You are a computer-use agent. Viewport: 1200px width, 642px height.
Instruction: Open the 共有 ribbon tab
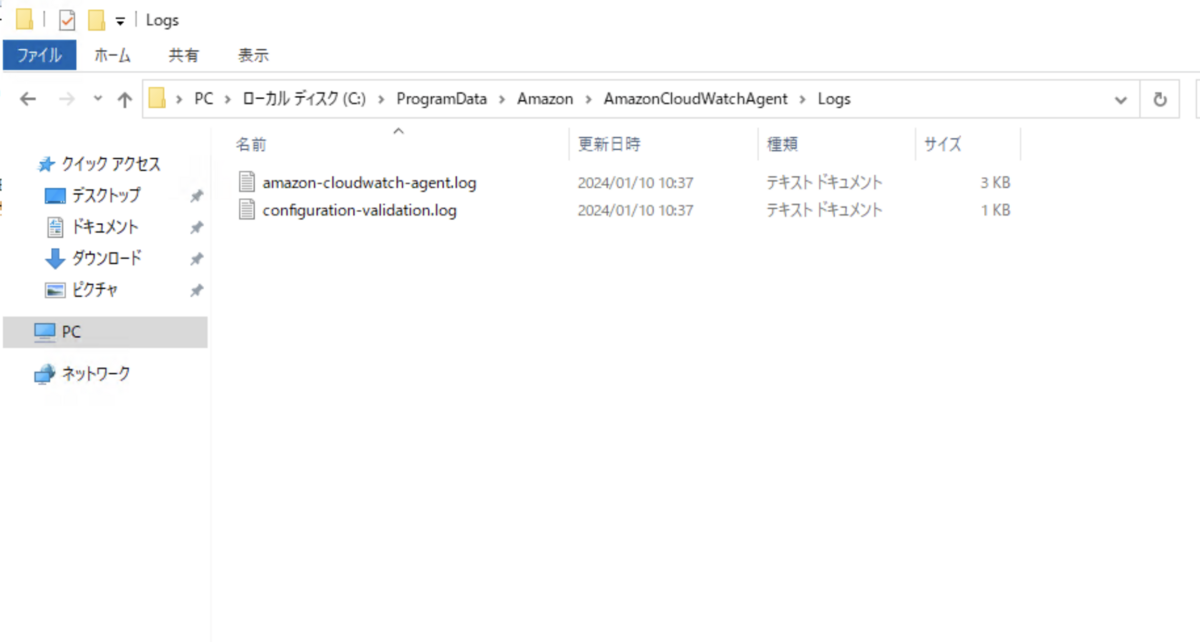click(183, 55)
